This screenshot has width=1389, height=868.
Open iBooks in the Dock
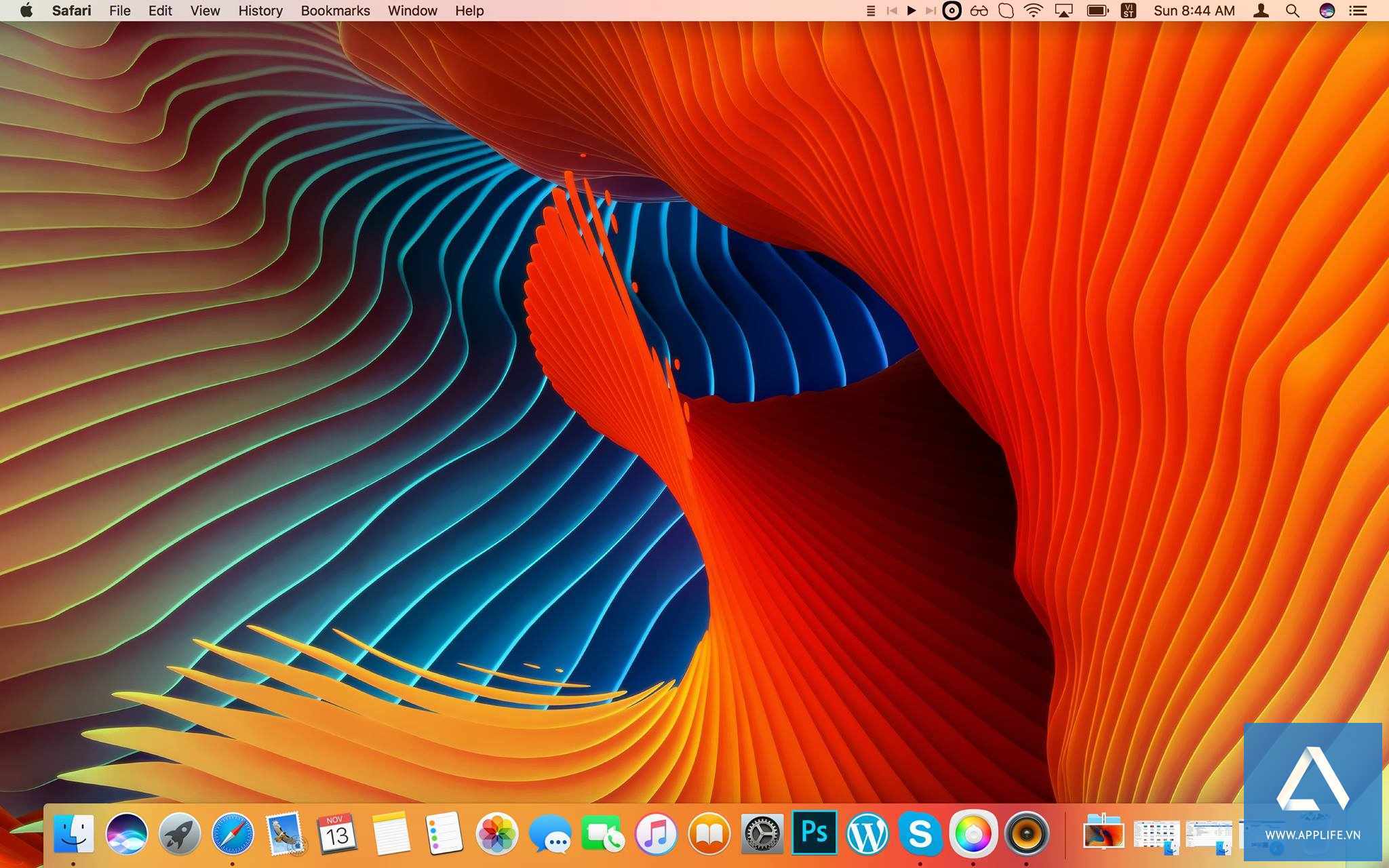[709, 833]
